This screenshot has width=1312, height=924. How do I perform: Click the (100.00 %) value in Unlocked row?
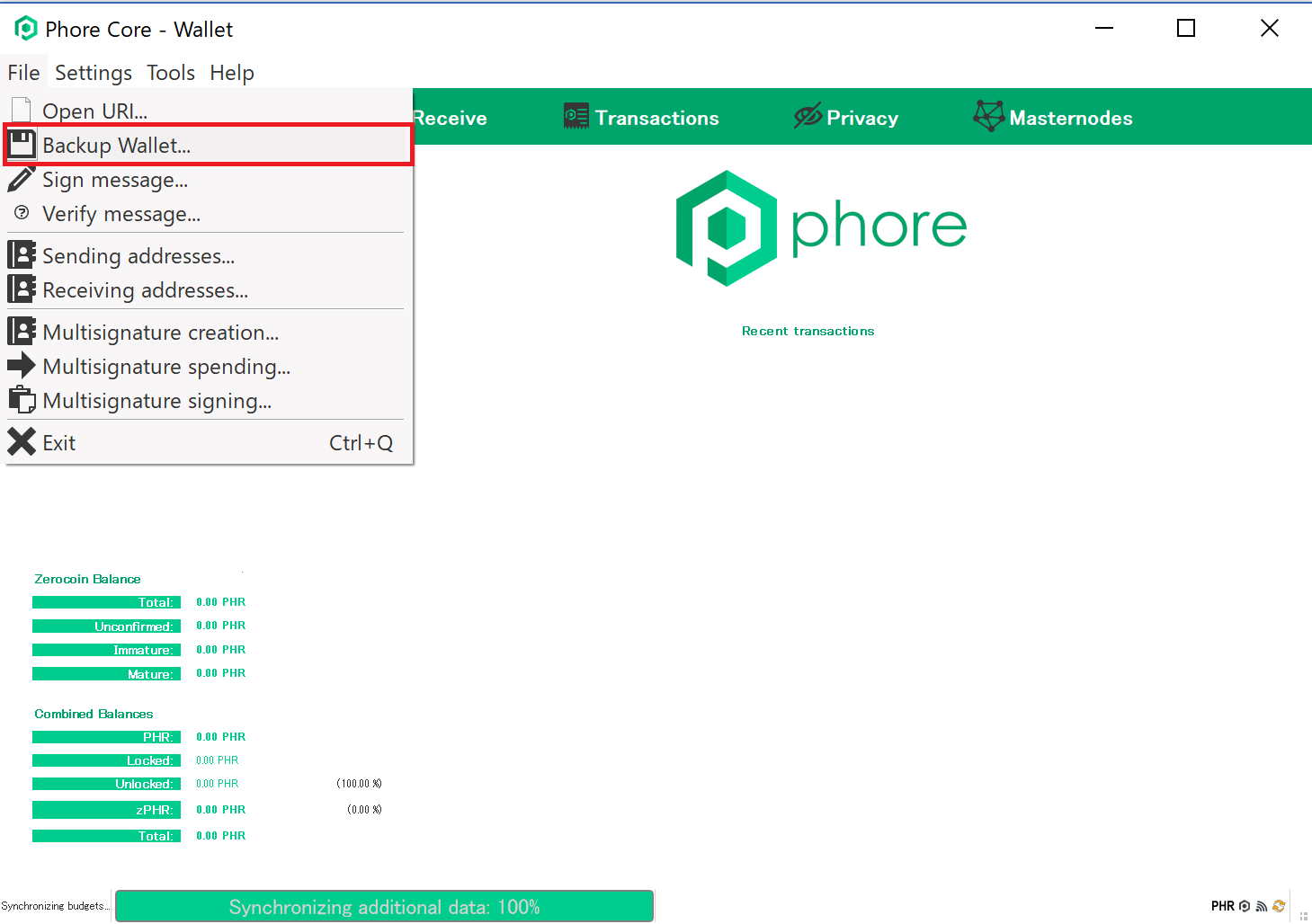tap(360, 784)
